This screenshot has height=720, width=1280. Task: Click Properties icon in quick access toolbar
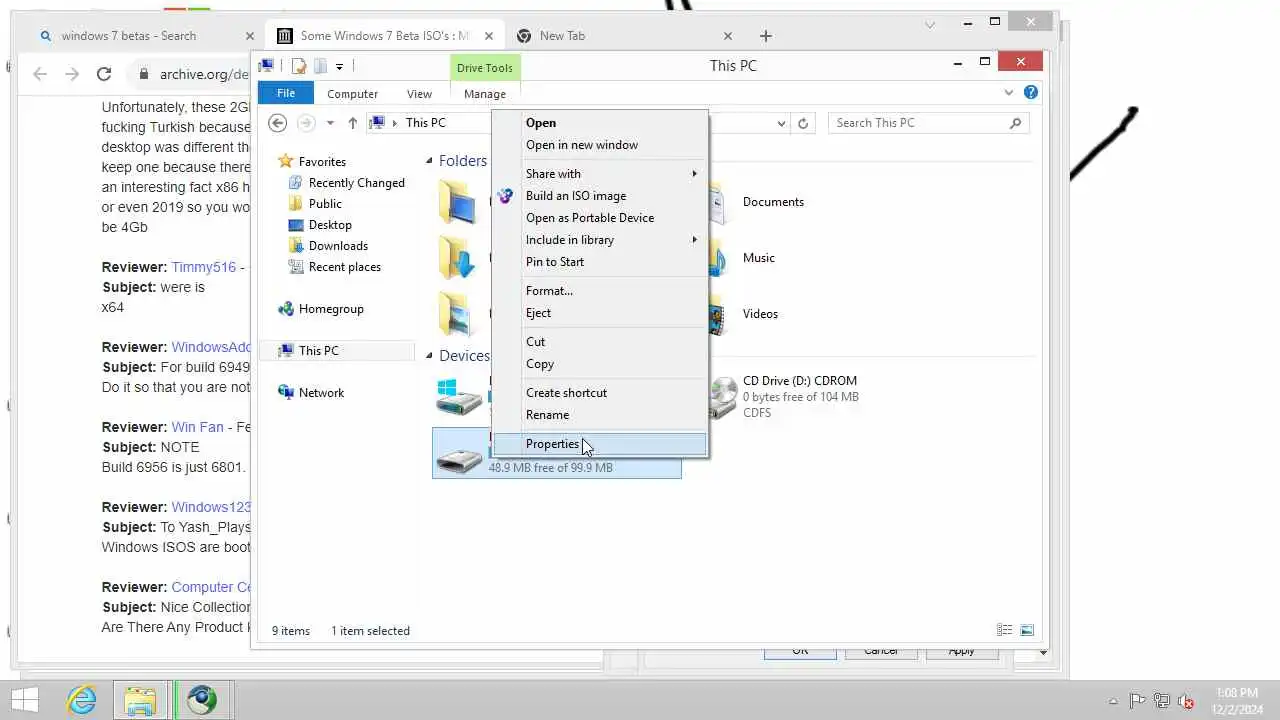pyautogui.click(x=298, y=66)
